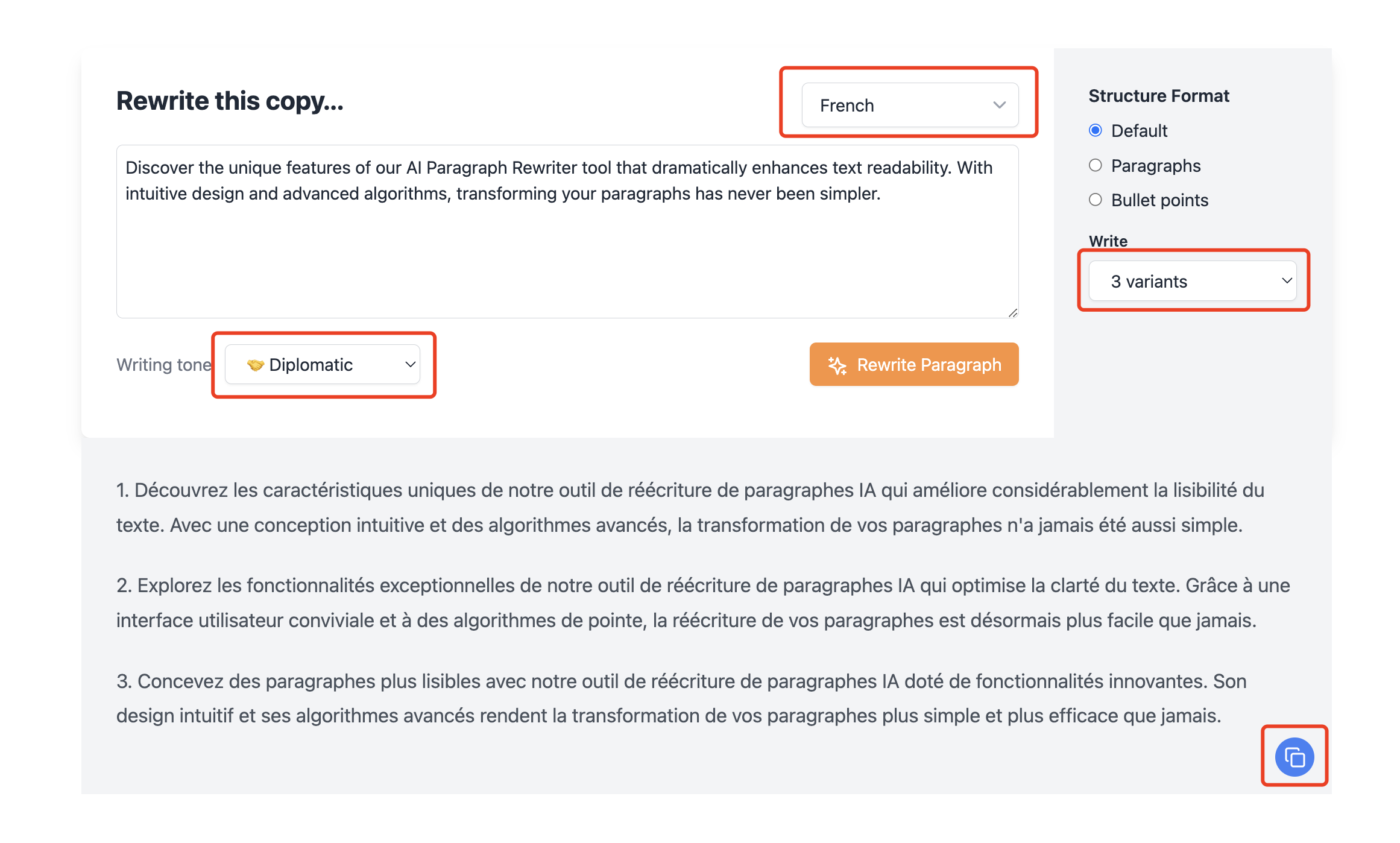Click the resize grip of the text area
Image resolution: width=1400 pixels, height=843 pixels.
[1013, 312]
